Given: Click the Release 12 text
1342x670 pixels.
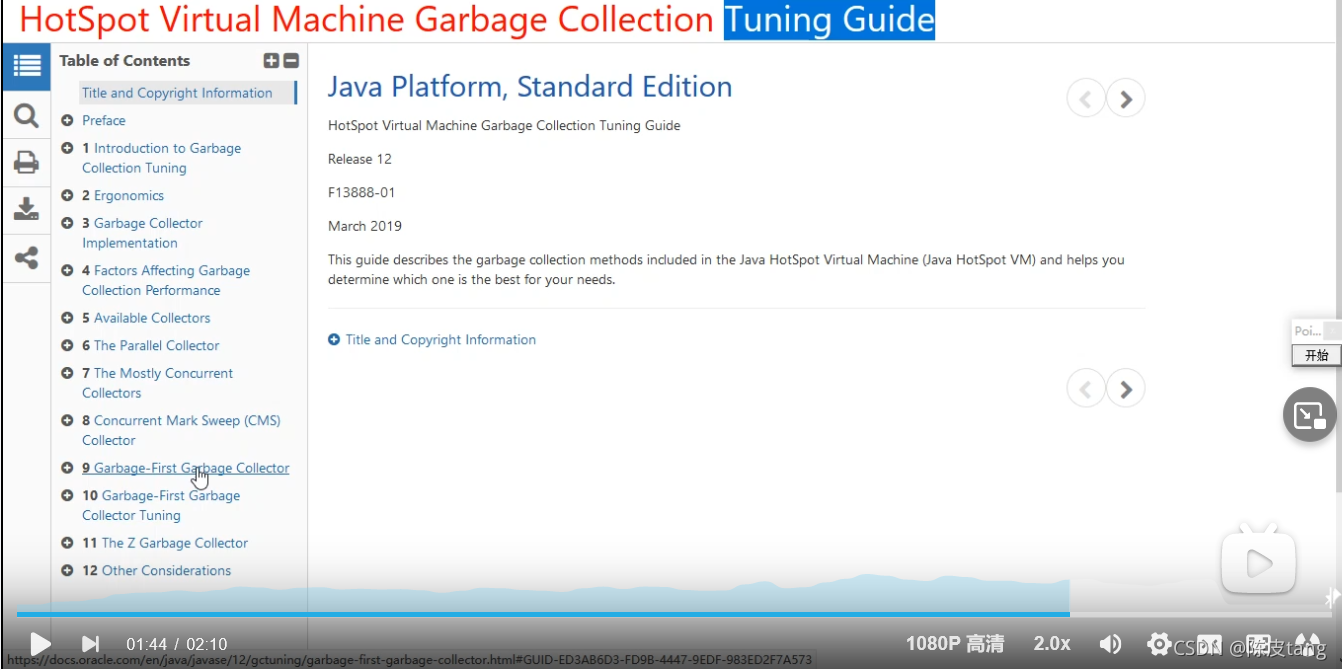Looking at the screenshot, I should pos(360,159).
